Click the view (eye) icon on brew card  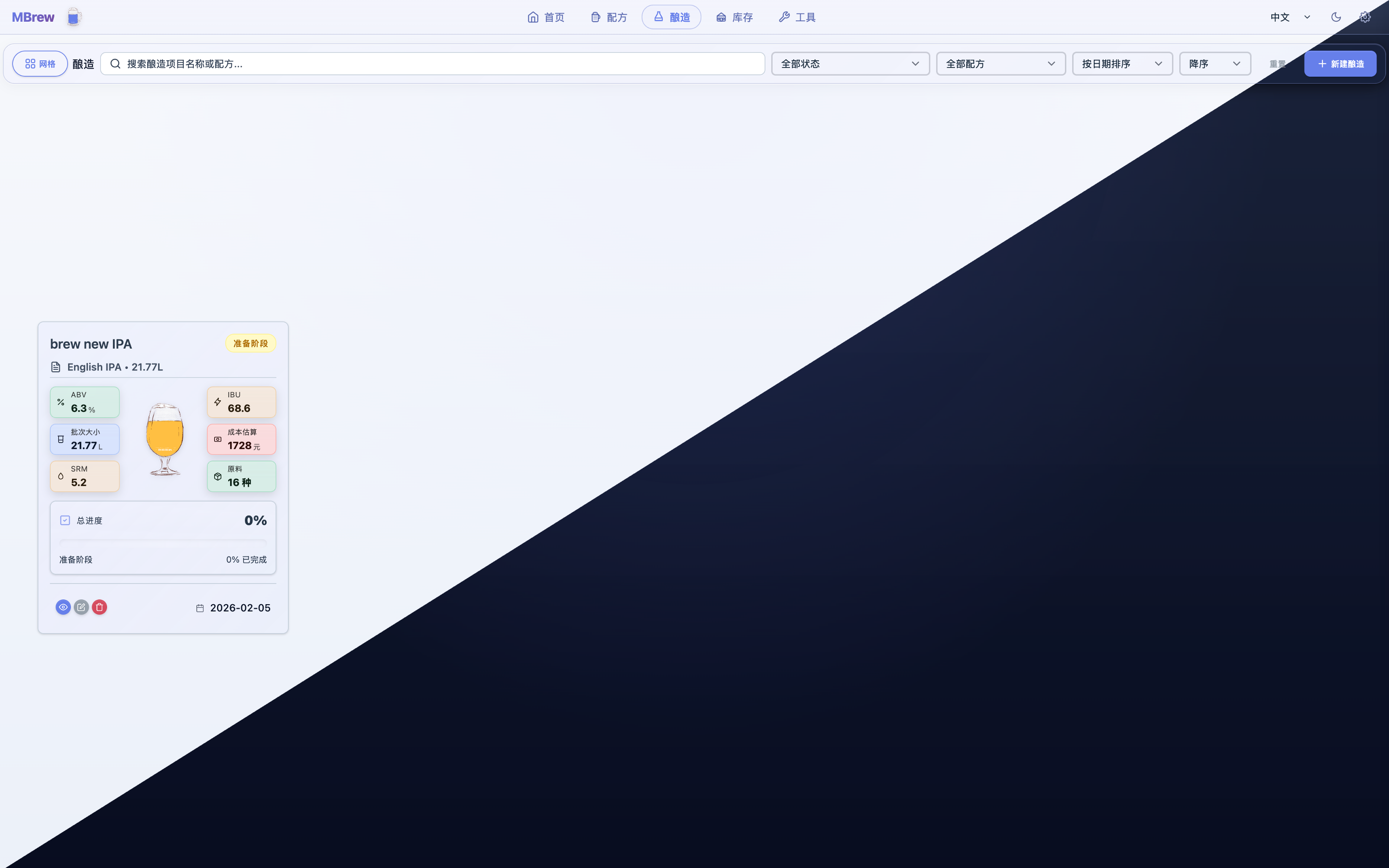63,607
